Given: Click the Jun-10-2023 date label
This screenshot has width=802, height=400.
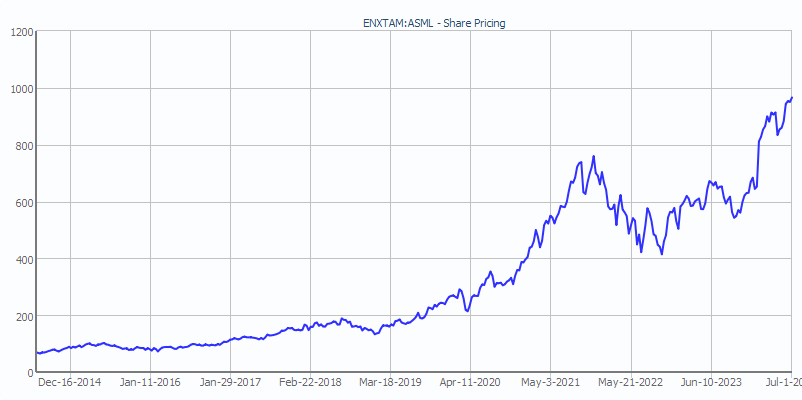Looking at the screenshot, I should pyautogui.click(x=711, y=382).
